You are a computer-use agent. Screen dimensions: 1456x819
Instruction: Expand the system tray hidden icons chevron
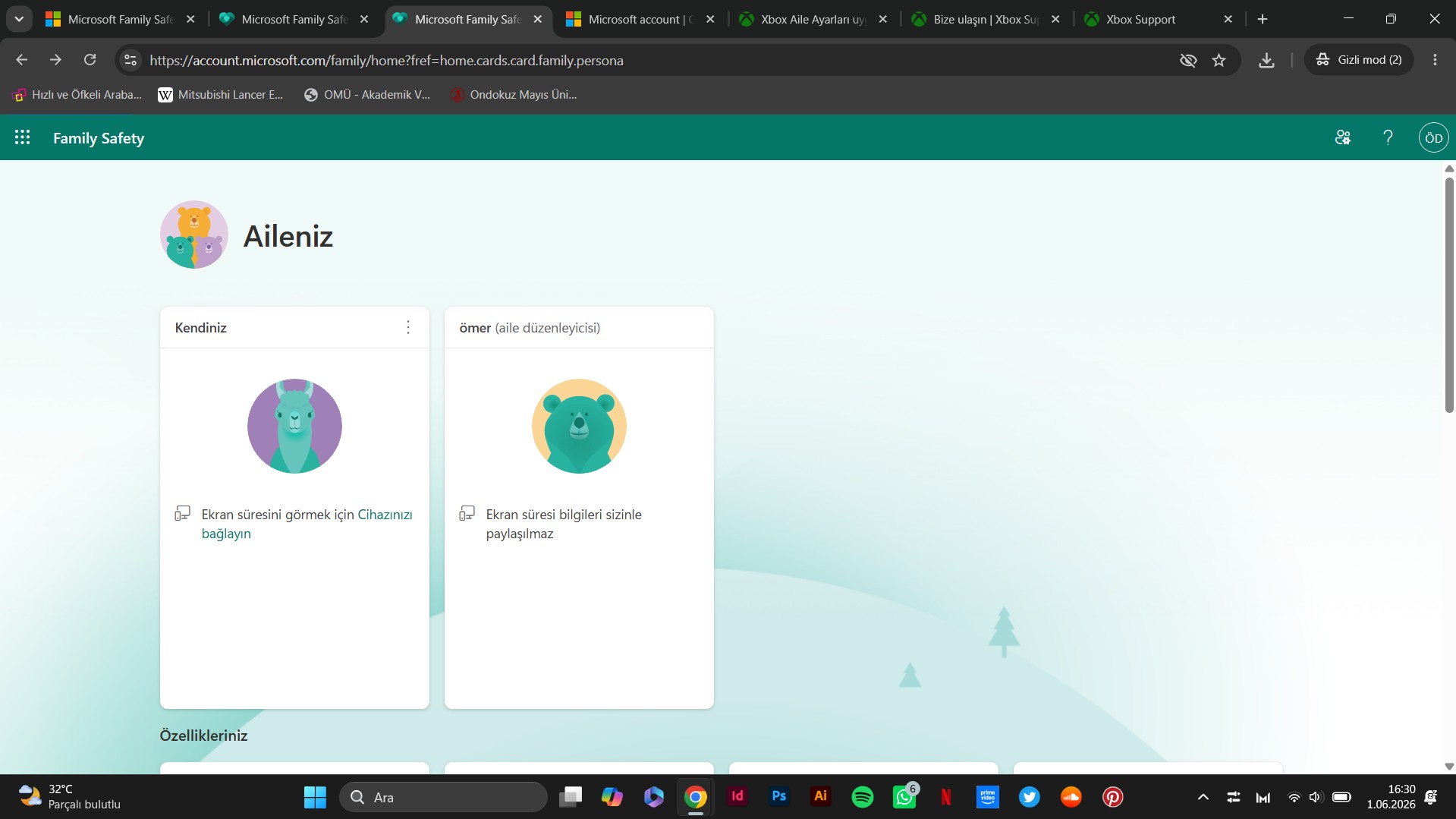pos(1203,797)
